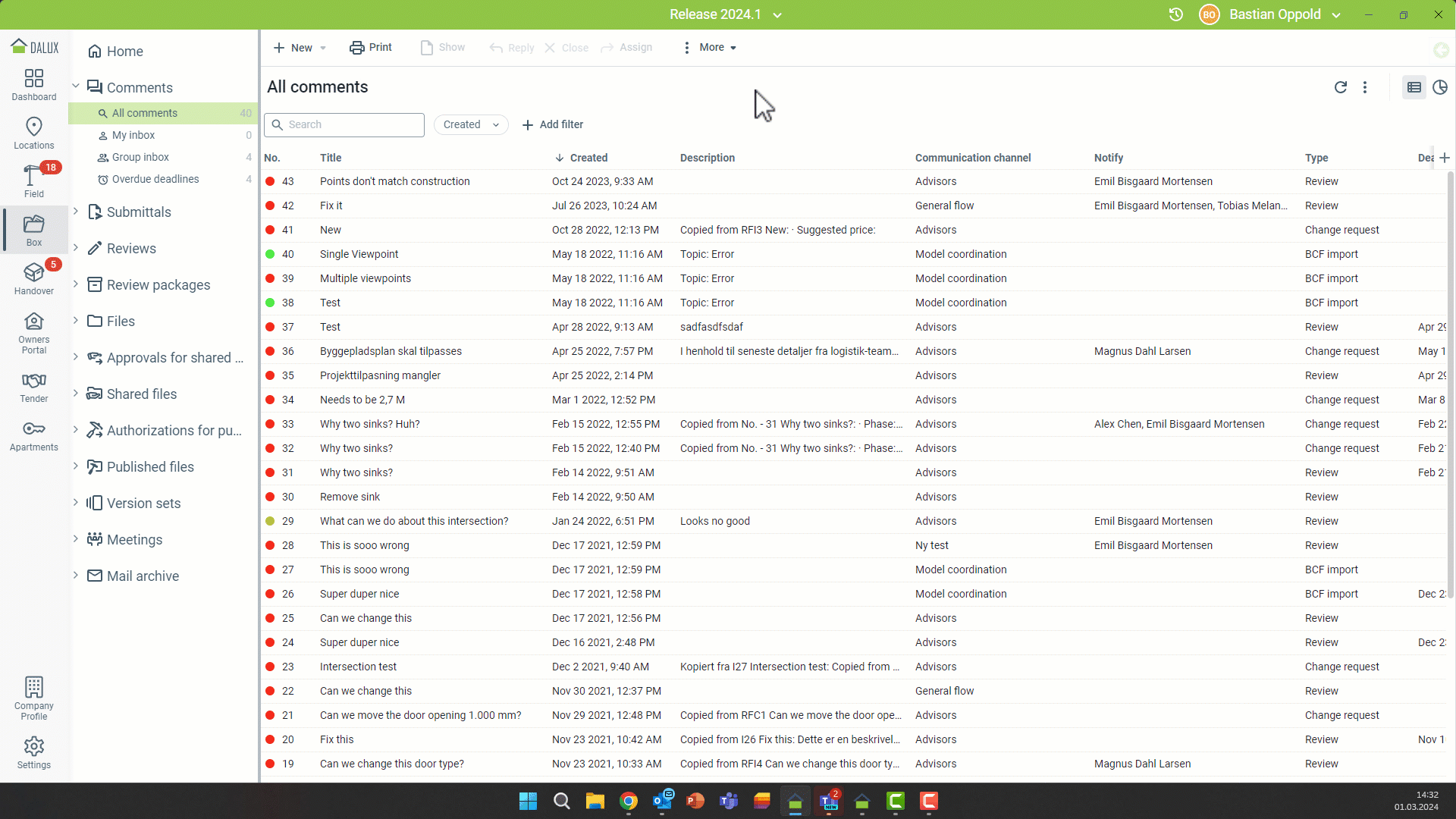
Task: Open the Created filter dropdown
Action: [x=471, y=124]
